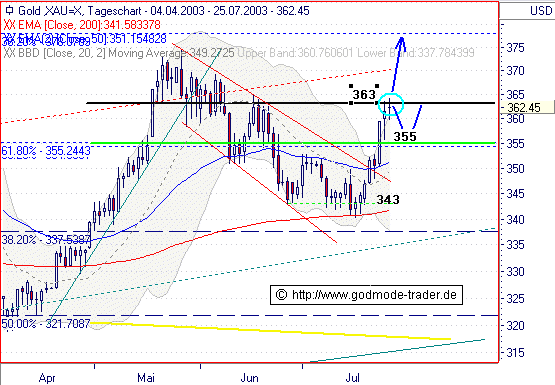The width and height of the screenshot is (555, 385).
Task: Click the 'USD' currency label
Action: coord(541,11)
